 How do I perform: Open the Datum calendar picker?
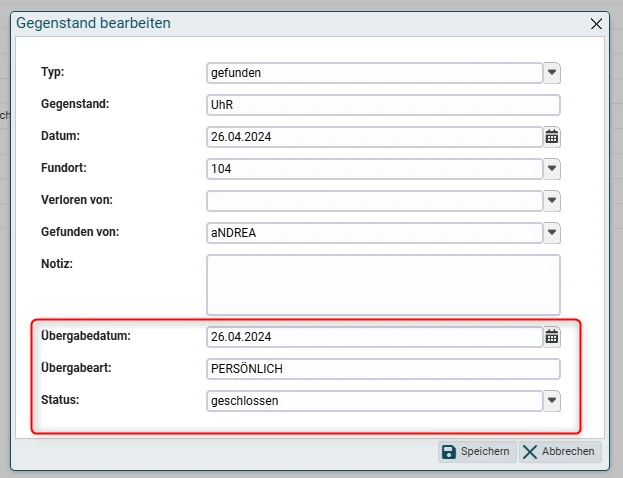point(551,137)
